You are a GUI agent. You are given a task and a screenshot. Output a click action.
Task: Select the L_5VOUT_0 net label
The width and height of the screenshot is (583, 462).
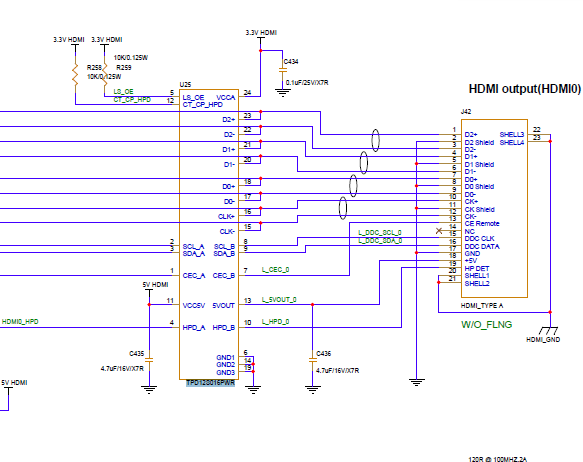pyautogui.click(x=279, y=299)
